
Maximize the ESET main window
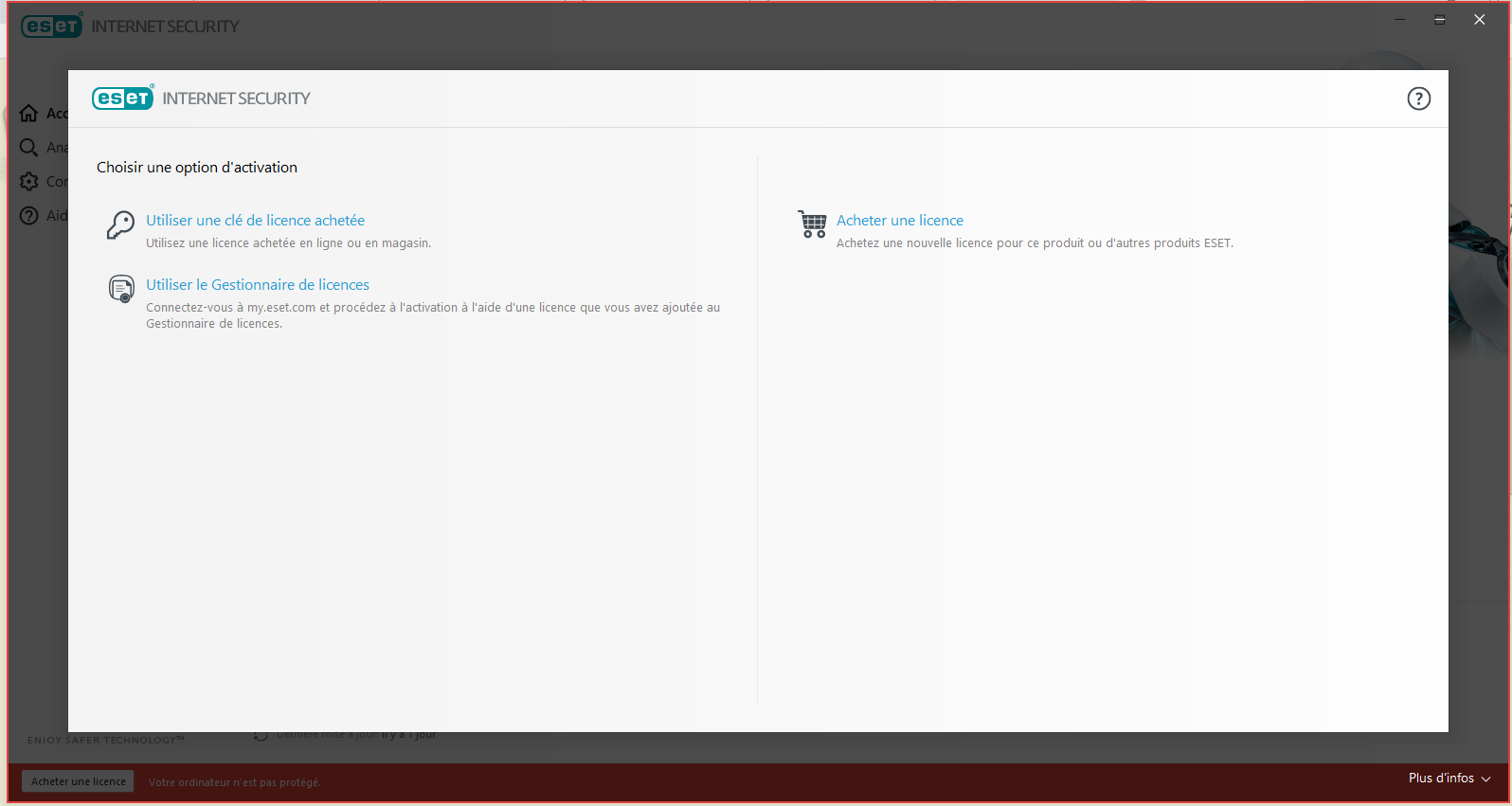pyautogui.click(x=1439, y=20)
